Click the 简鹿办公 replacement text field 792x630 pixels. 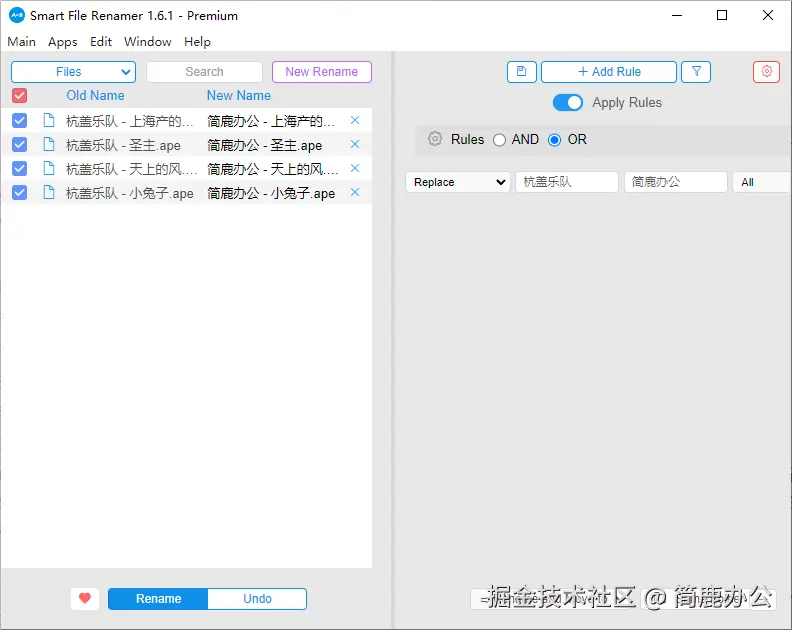(x=676, y=182)
